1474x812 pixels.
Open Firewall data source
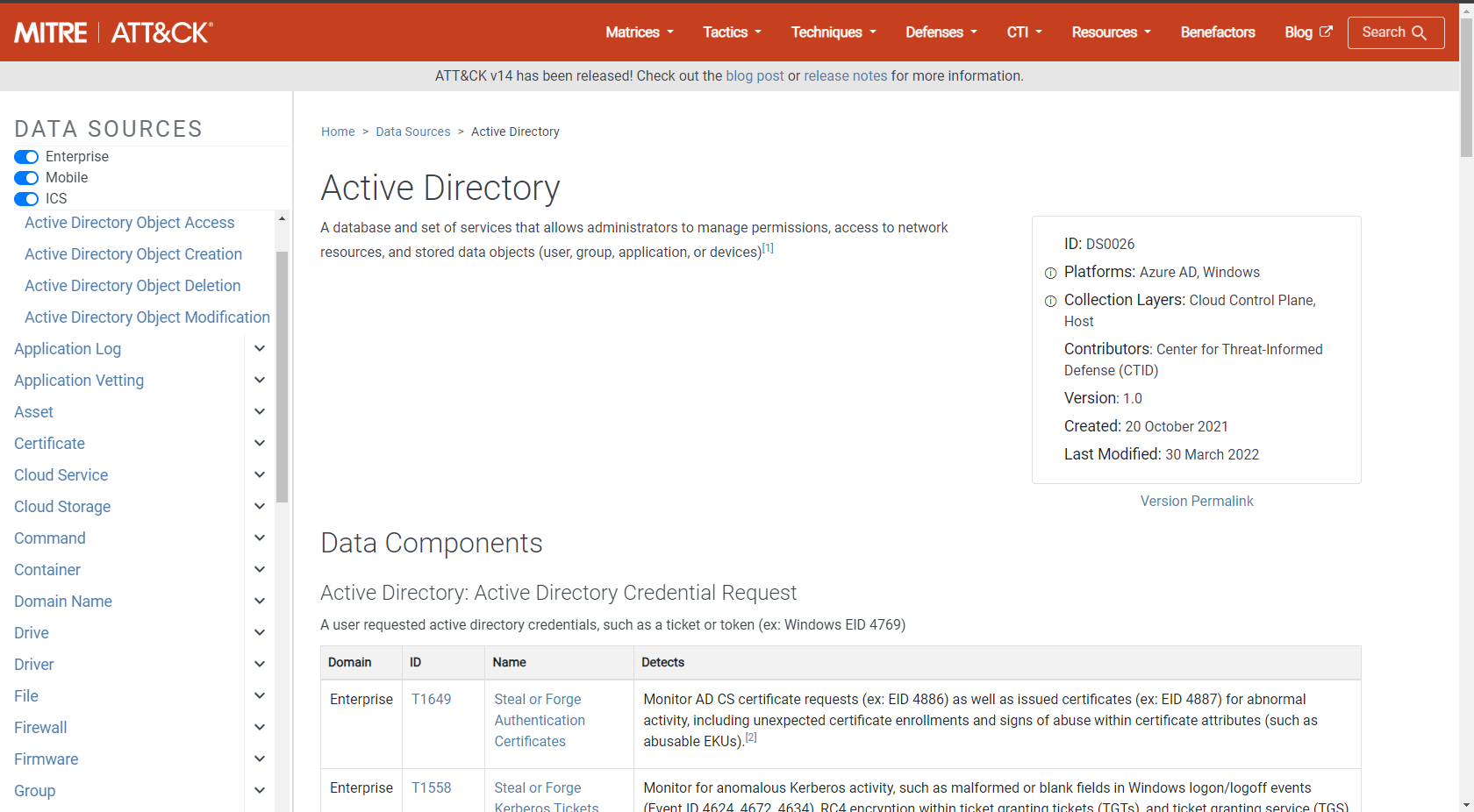tap(40, 728)
